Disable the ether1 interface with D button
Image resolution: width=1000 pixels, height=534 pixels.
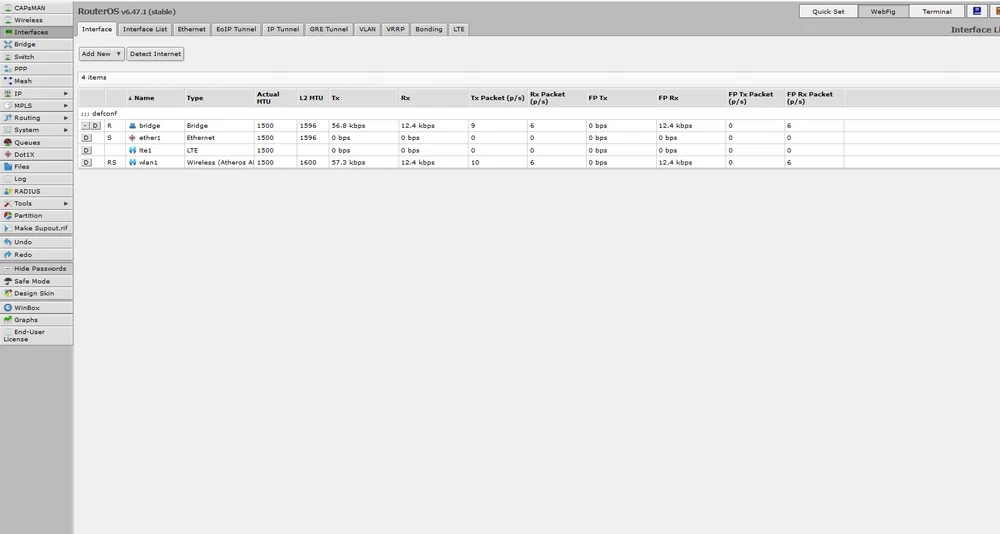click(x=86, y=137)
